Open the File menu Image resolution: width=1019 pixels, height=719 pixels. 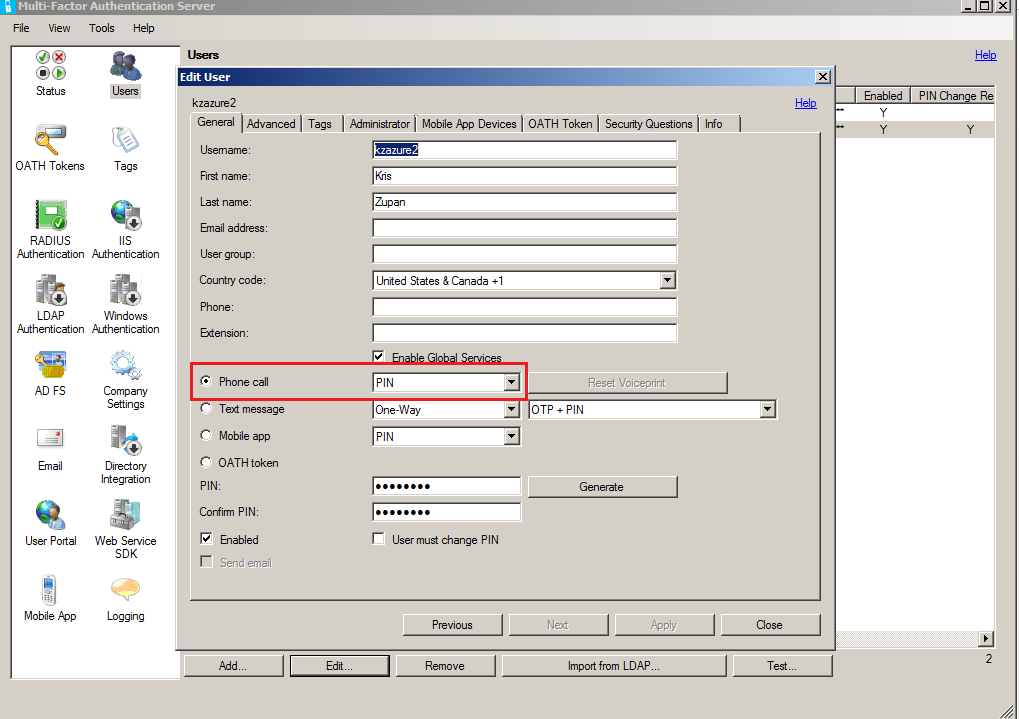point(21,28)
